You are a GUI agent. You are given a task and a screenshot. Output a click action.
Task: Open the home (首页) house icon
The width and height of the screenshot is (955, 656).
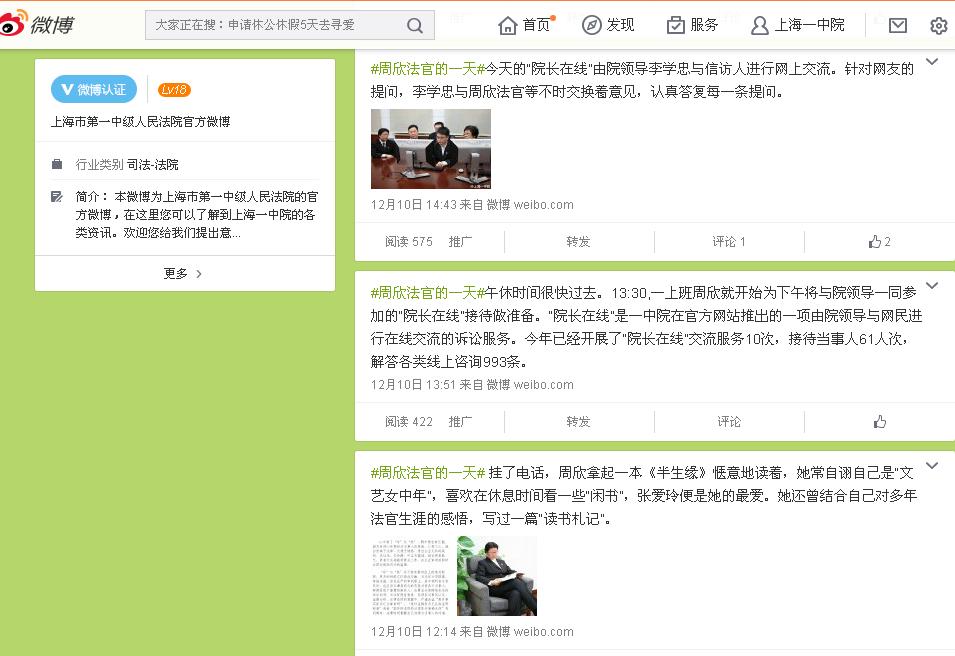click(507, 25)
